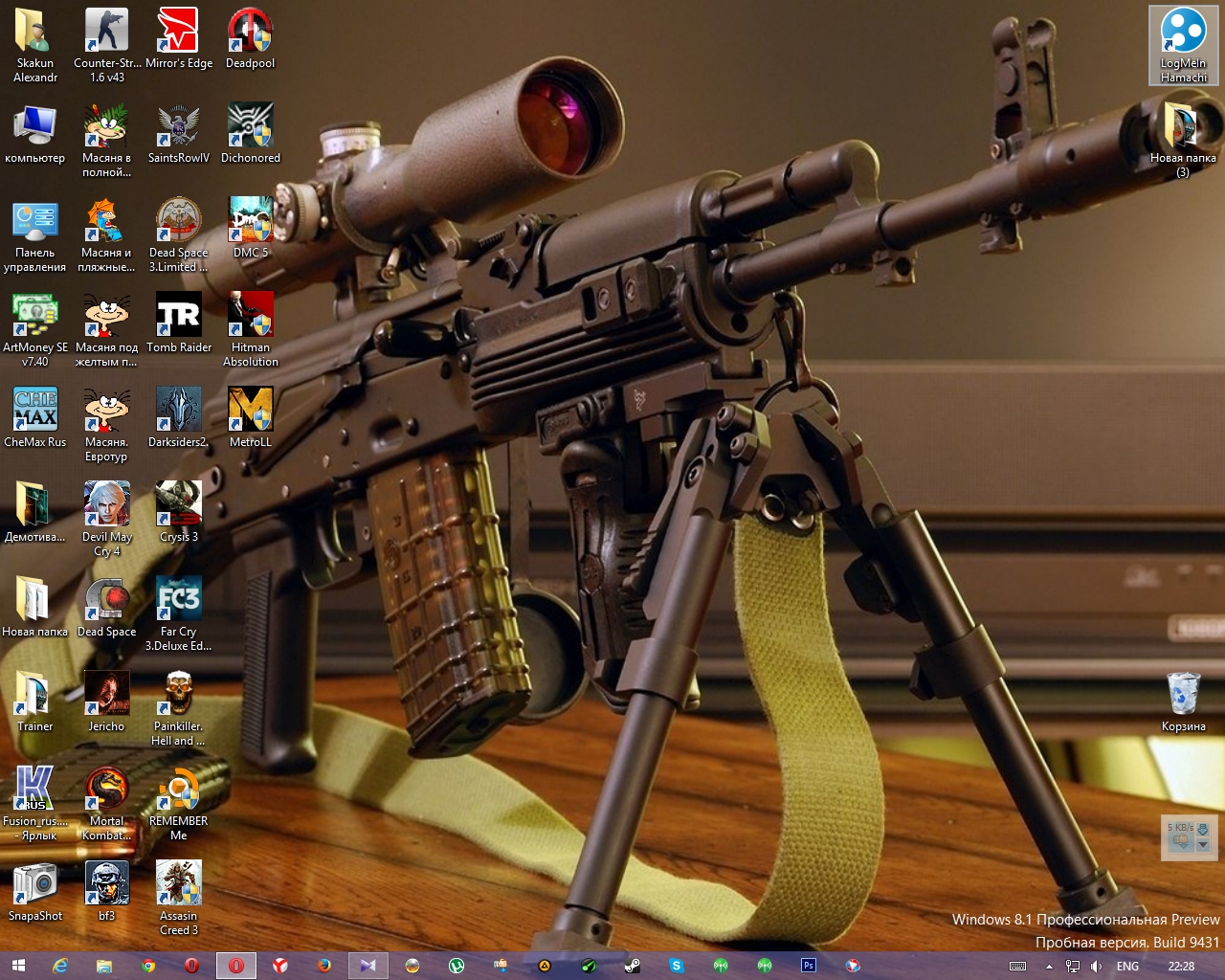Open the clock showing 22:28
Viewport: 1225px width, 980px height.
pyautogui.click(x=1181, y=967)
